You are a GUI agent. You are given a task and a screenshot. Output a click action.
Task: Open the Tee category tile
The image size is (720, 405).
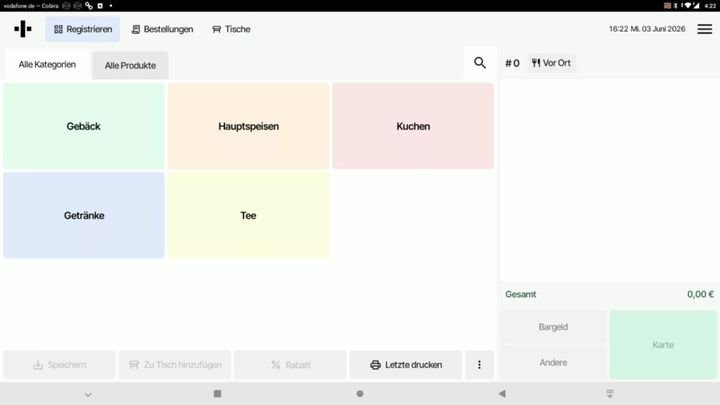click(x=248, y=215)
